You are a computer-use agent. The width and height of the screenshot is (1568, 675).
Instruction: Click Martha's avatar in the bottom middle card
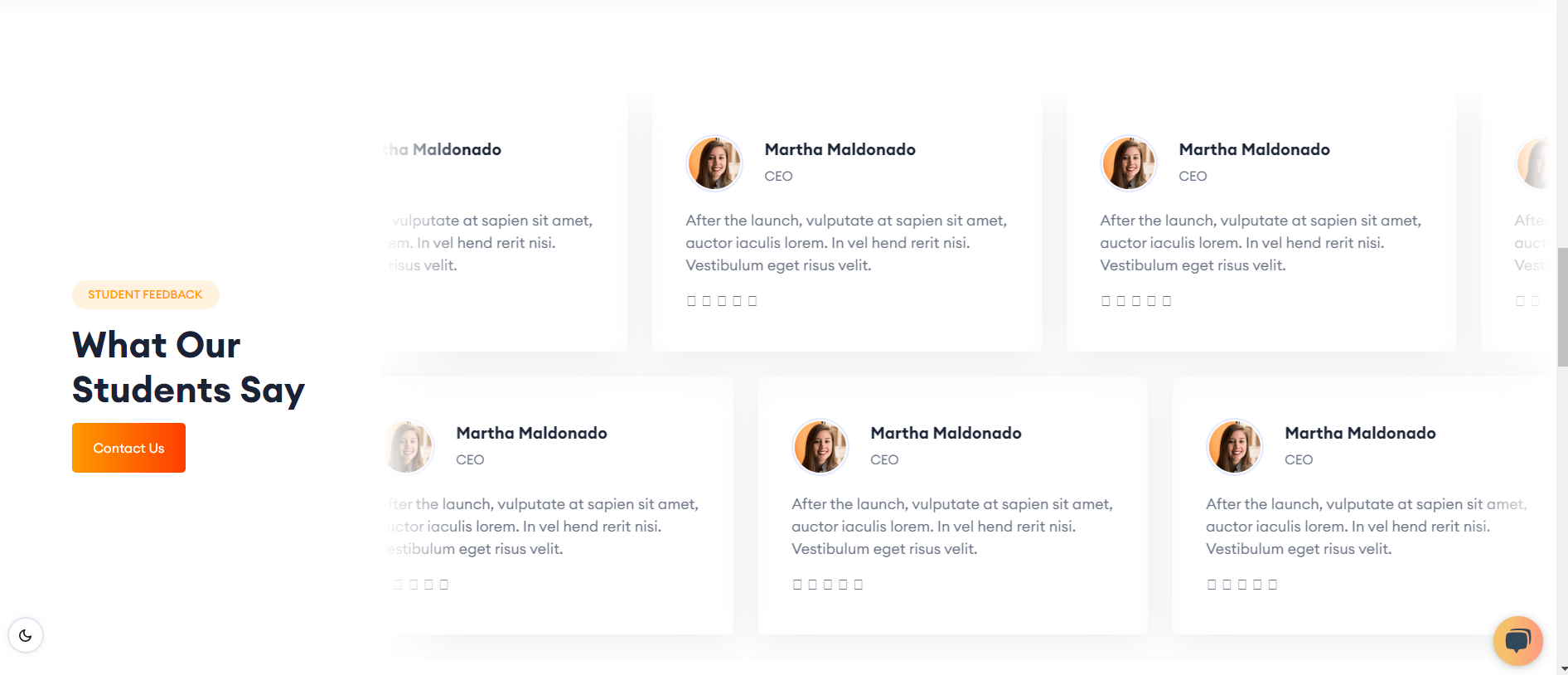(x=820, y=446)
